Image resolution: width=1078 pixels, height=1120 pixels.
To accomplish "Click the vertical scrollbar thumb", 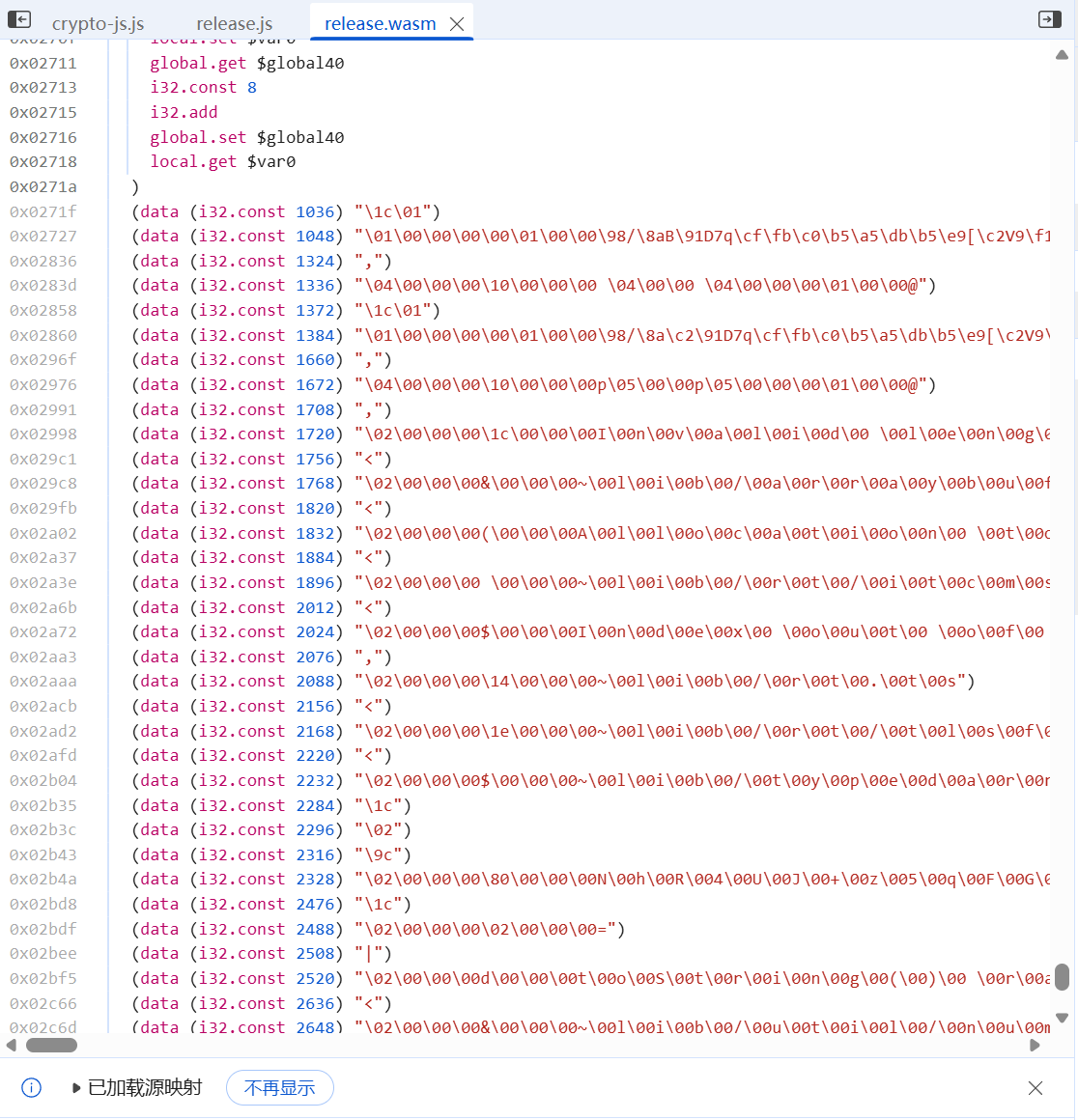I will coord(1062,977).
